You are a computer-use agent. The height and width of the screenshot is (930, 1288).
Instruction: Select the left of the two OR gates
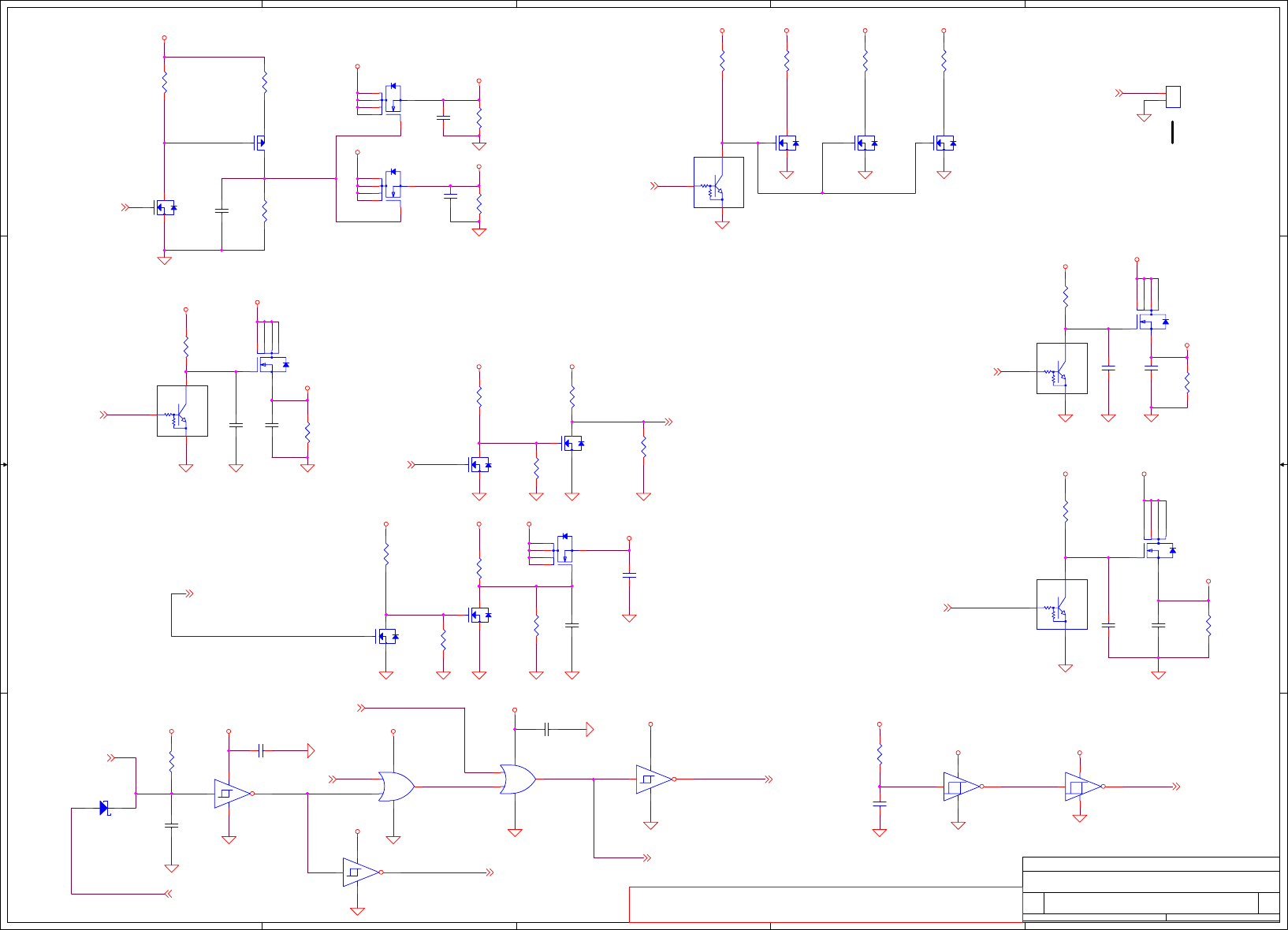396,787
